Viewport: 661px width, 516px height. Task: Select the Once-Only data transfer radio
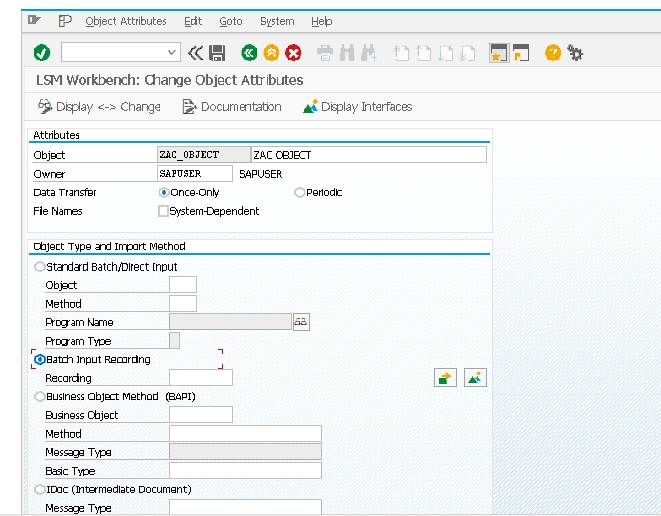click(164, 193)
